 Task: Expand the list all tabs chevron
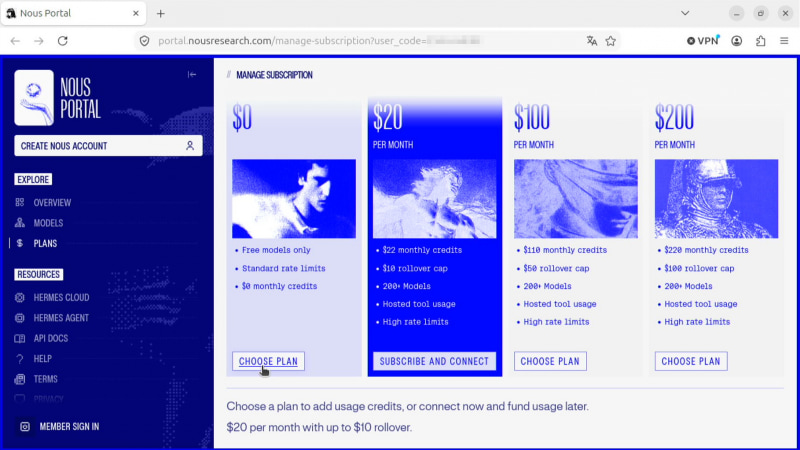coord(685,13)
